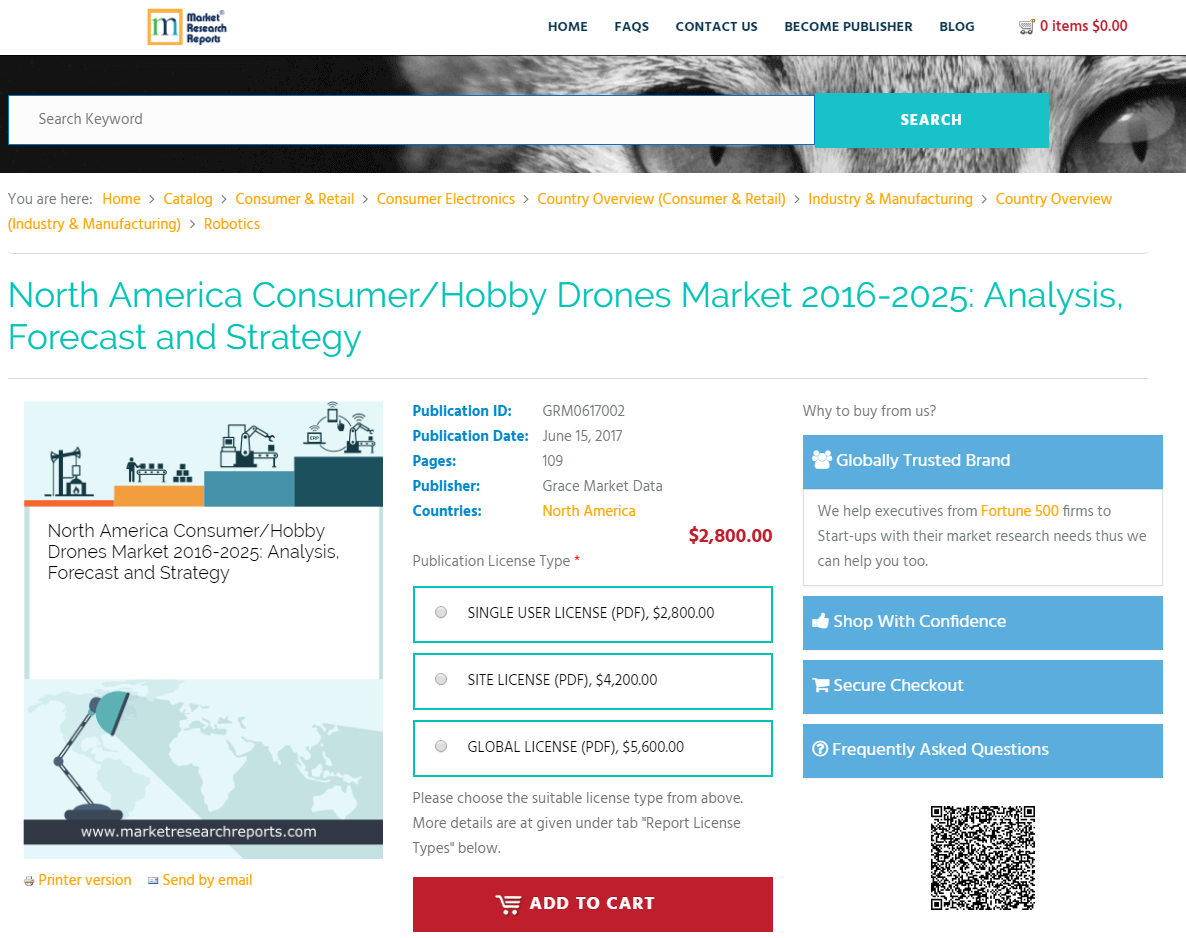Click inside the Search Keyword field
The height and width of the screenshot is (938, 1186).
click(x=400, y=119)
